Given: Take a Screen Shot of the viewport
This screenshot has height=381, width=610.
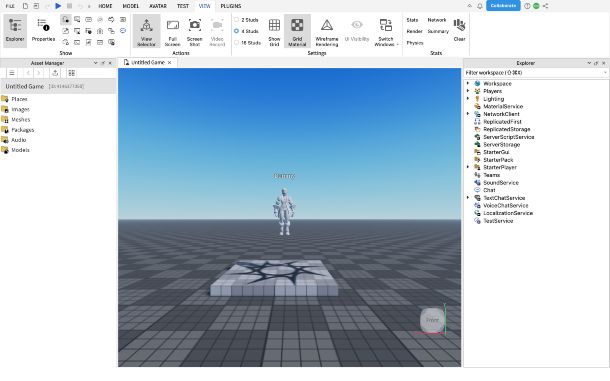Looking at the screenshot, I should click(x=195, y=32).
